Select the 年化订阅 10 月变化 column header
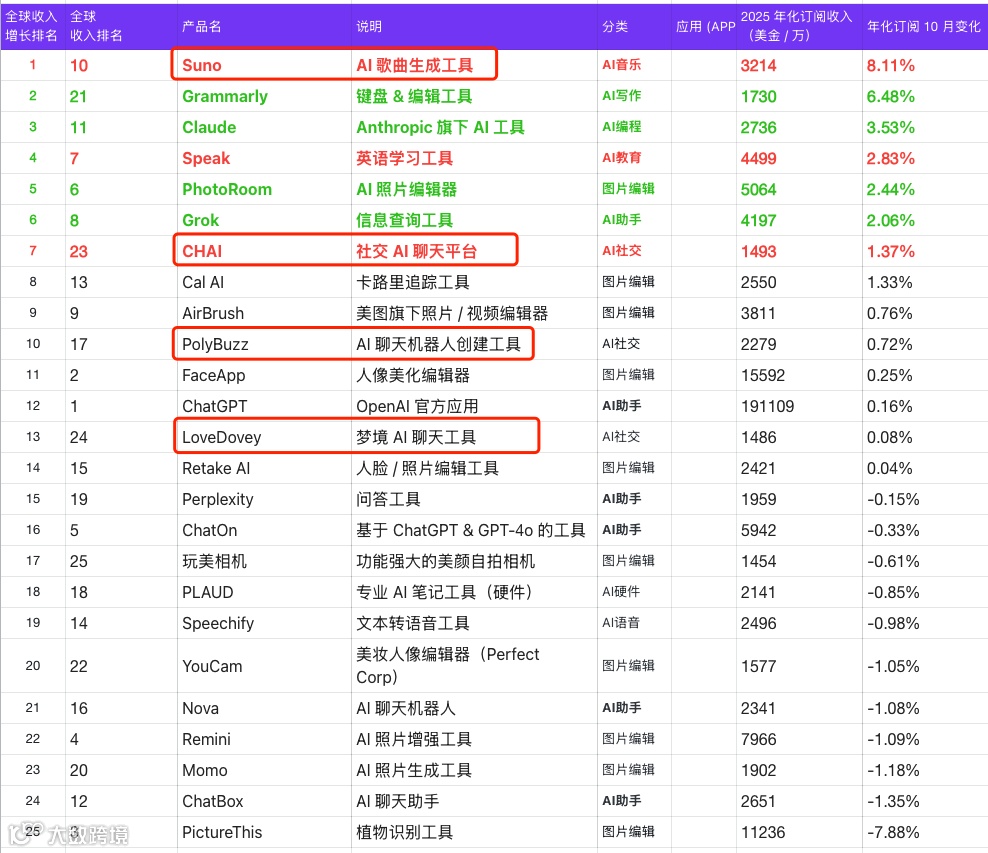The width and height of the screenshot is (988, 853). (923, 26)
